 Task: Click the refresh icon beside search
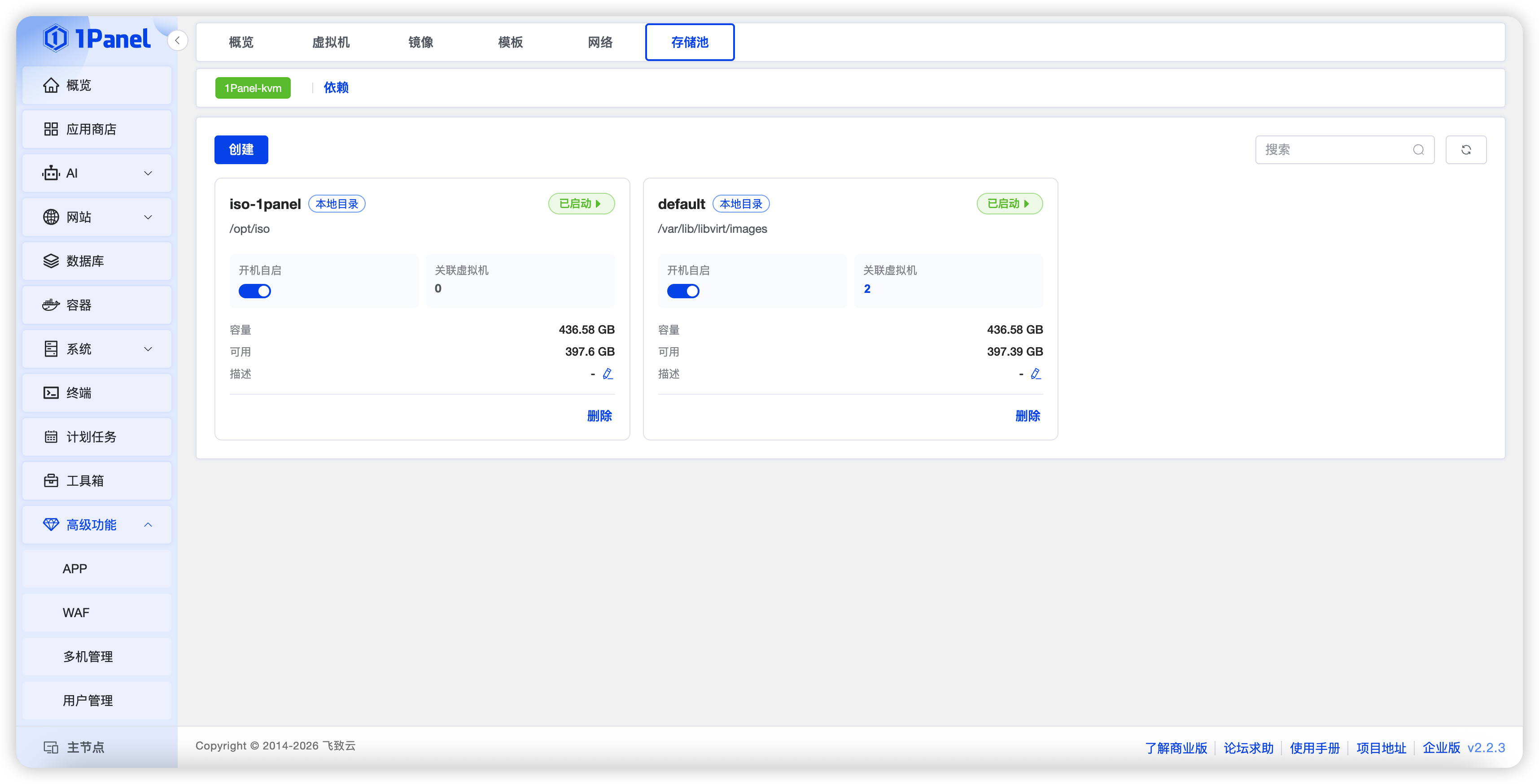1465,150
